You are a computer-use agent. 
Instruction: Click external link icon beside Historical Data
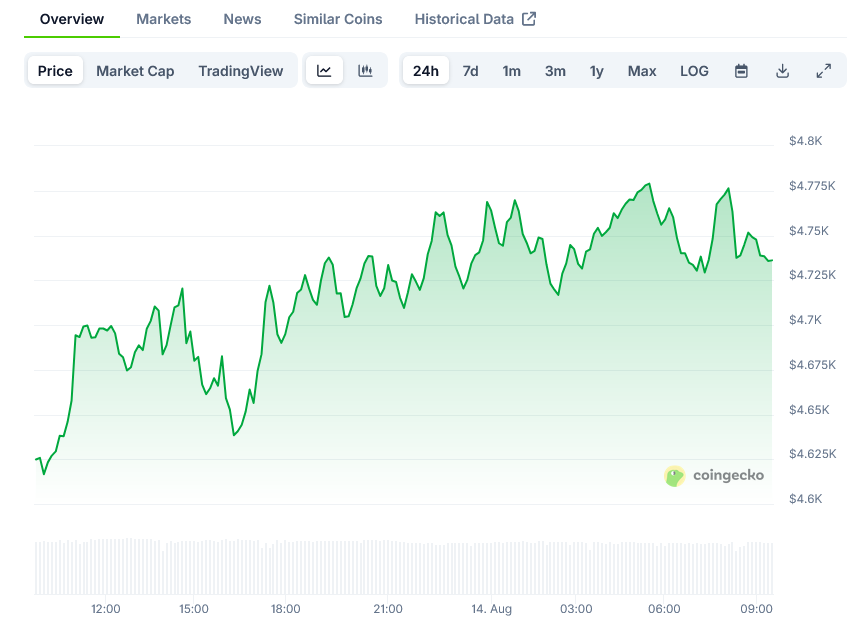pos(529,19)
